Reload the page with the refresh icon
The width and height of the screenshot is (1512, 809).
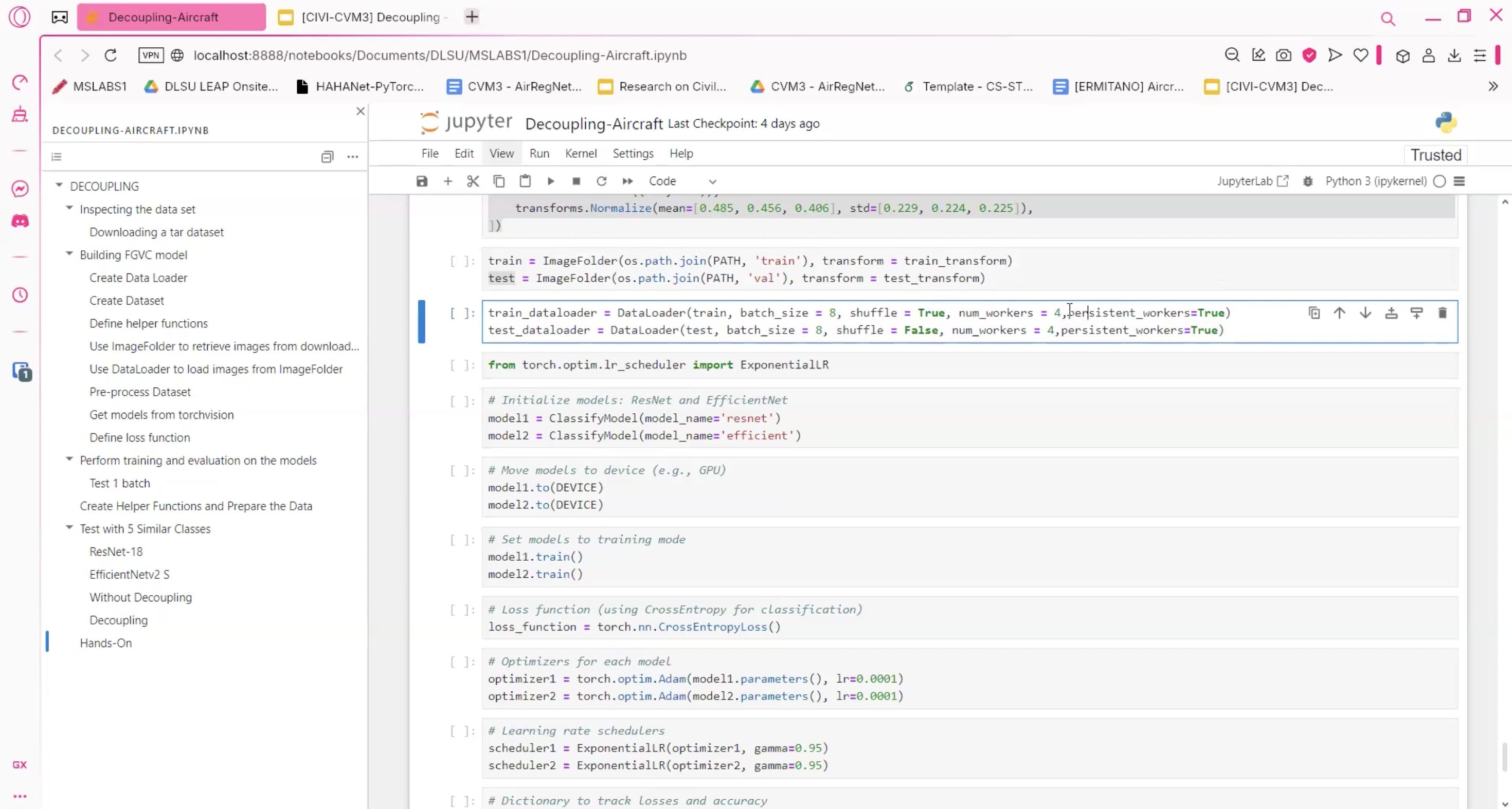(x=111, y=55)
